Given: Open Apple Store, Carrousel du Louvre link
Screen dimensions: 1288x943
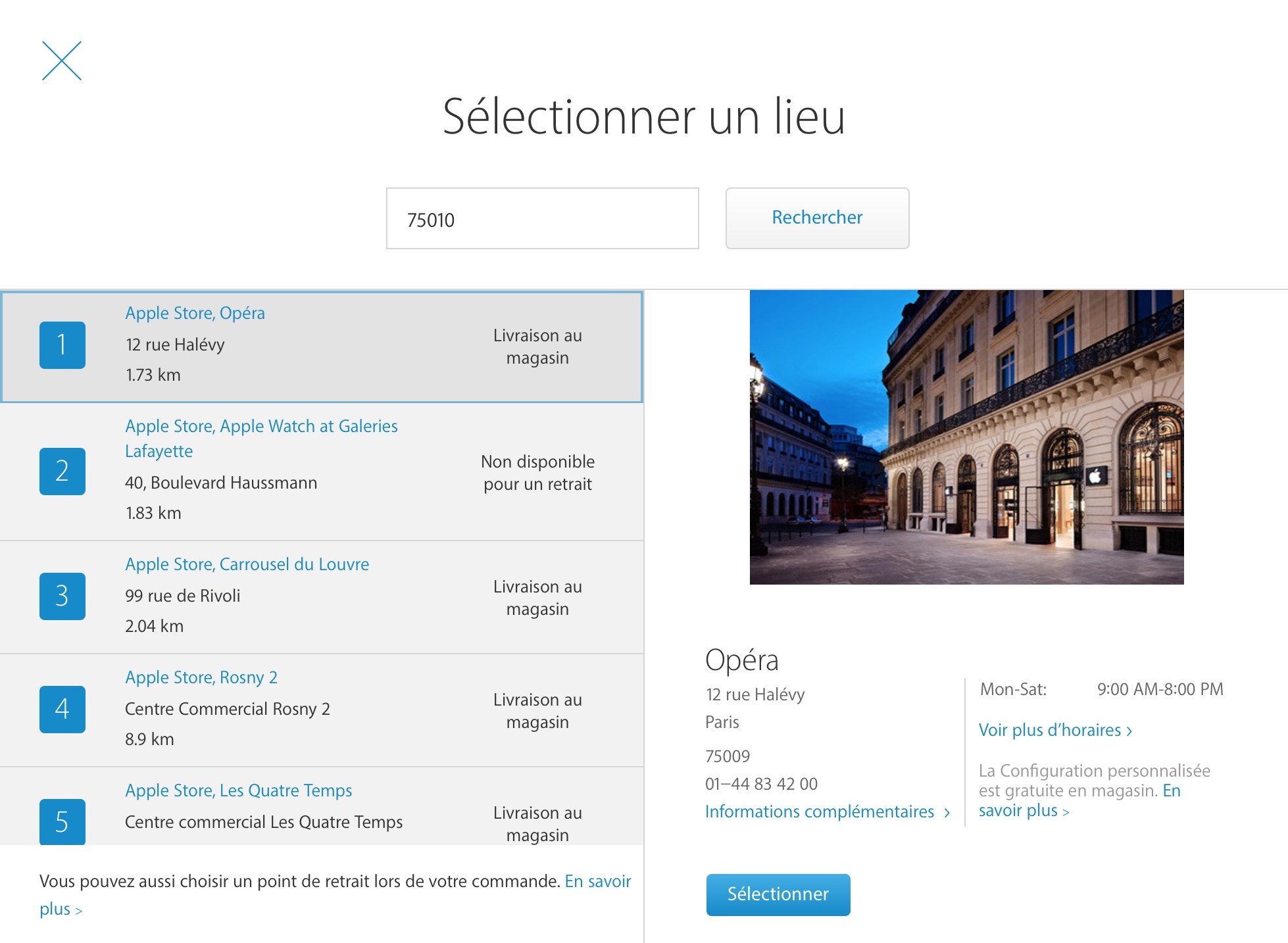Looking at the screenshot, I should pyautogui.click(x=247, y=564).
